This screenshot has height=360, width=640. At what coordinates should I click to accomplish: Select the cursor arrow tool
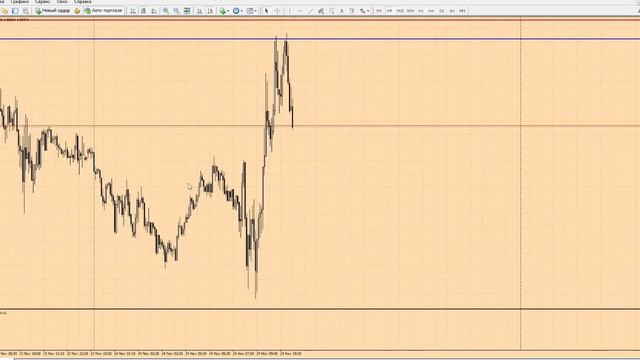coord(267,11)
